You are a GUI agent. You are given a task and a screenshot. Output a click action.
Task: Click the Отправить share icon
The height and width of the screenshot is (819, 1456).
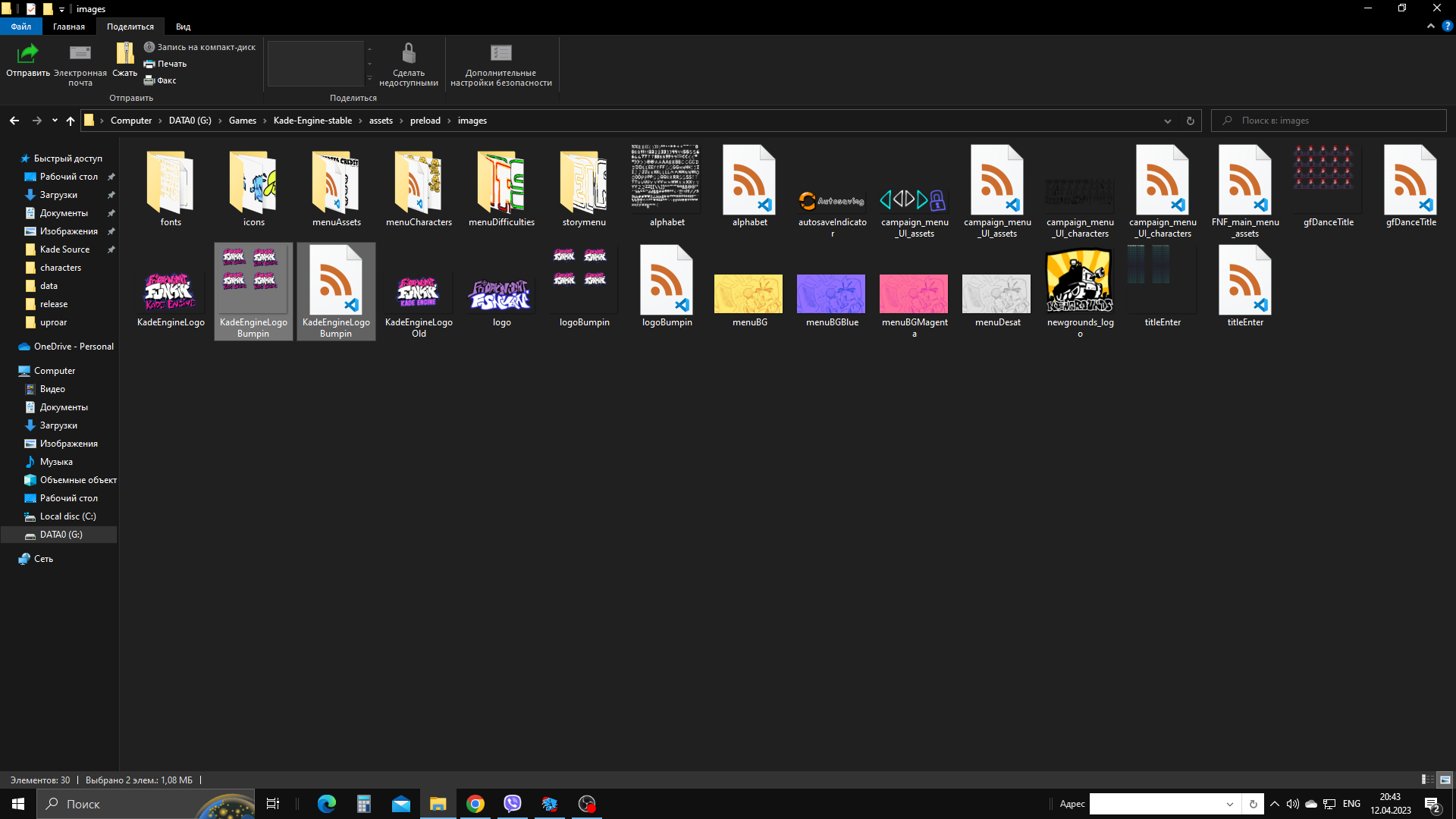(28, 55)
